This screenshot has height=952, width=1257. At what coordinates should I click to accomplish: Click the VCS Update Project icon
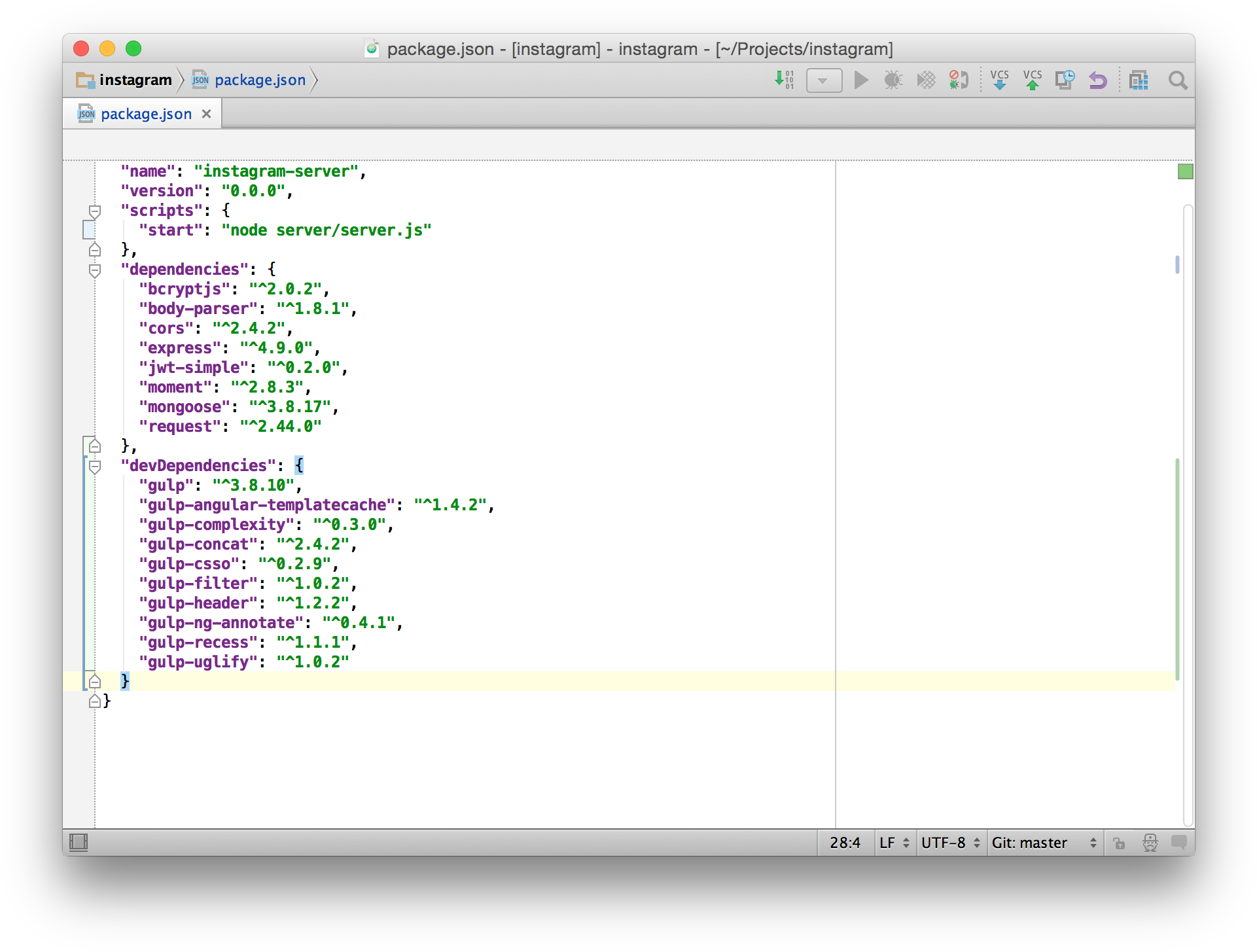tap(1000, 80)
